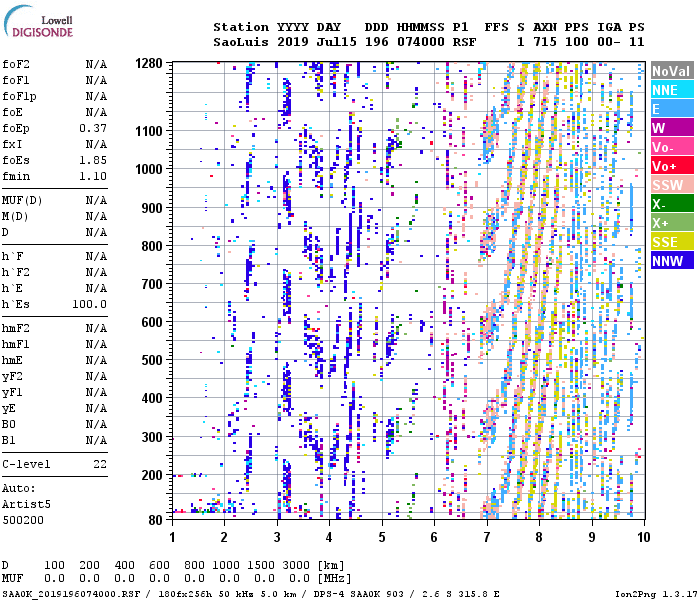Select the SSE yellow legend swatch

(672, 242)
